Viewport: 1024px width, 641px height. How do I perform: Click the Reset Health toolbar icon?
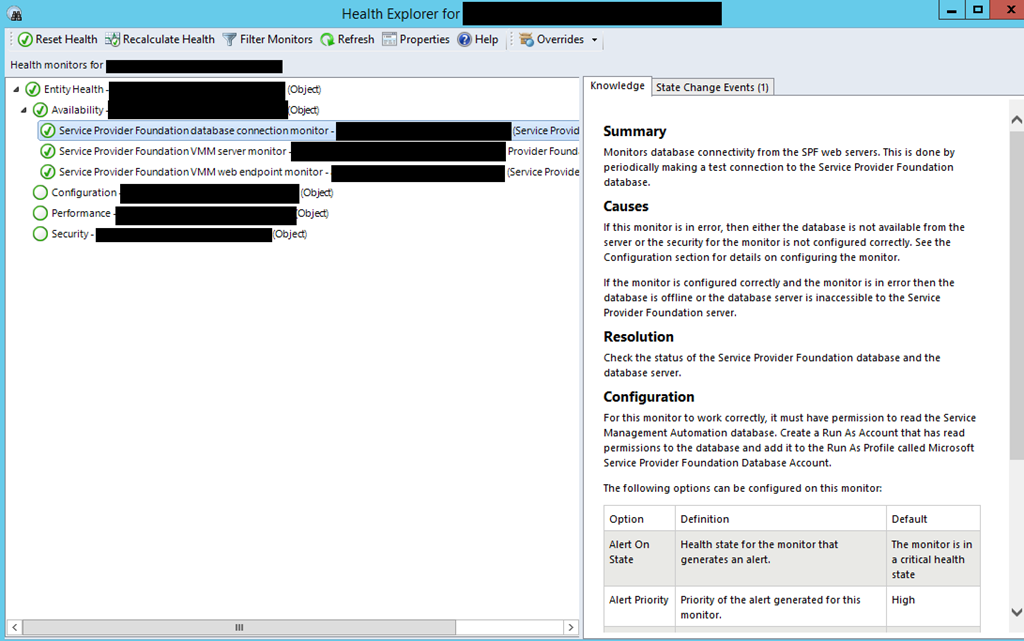(25, 40)
